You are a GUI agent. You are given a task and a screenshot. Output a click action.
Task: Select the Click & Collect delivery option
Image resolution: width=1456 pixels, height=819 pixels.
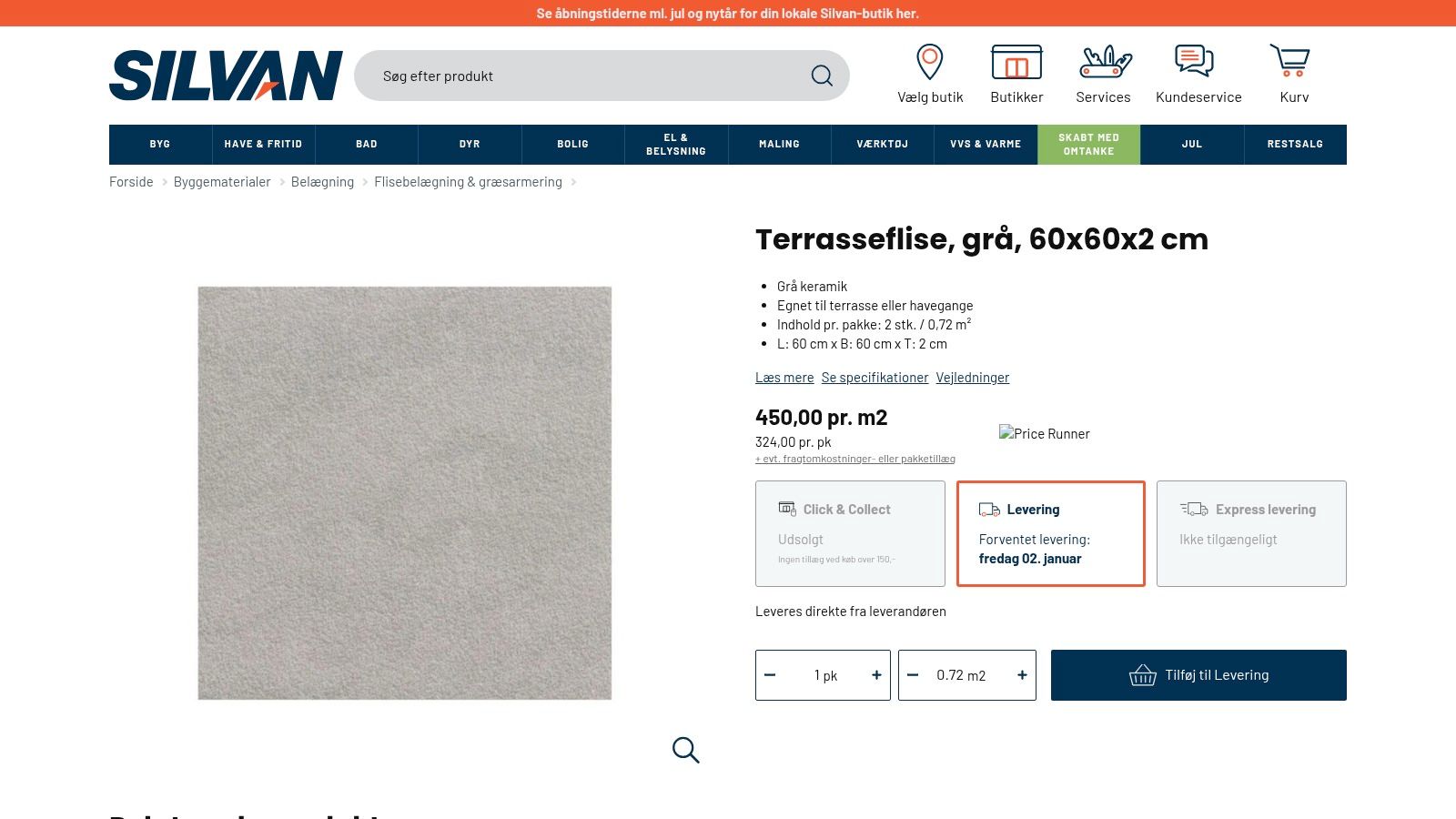(850, 533)
